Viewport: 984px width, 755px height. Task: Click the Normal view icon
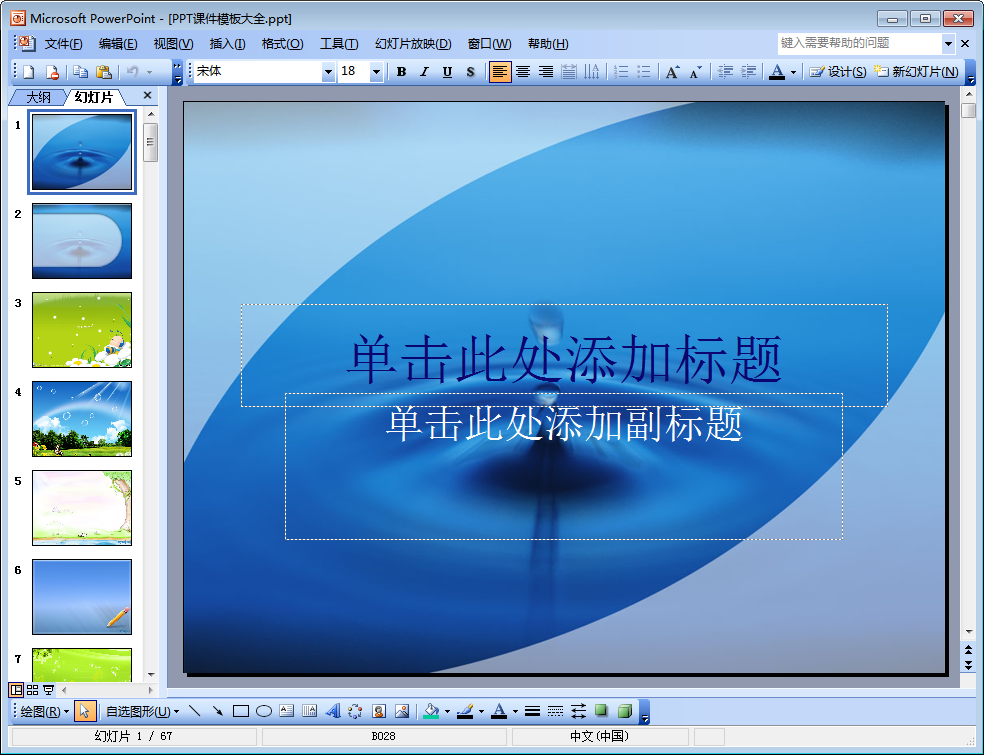tap(16, 690)
